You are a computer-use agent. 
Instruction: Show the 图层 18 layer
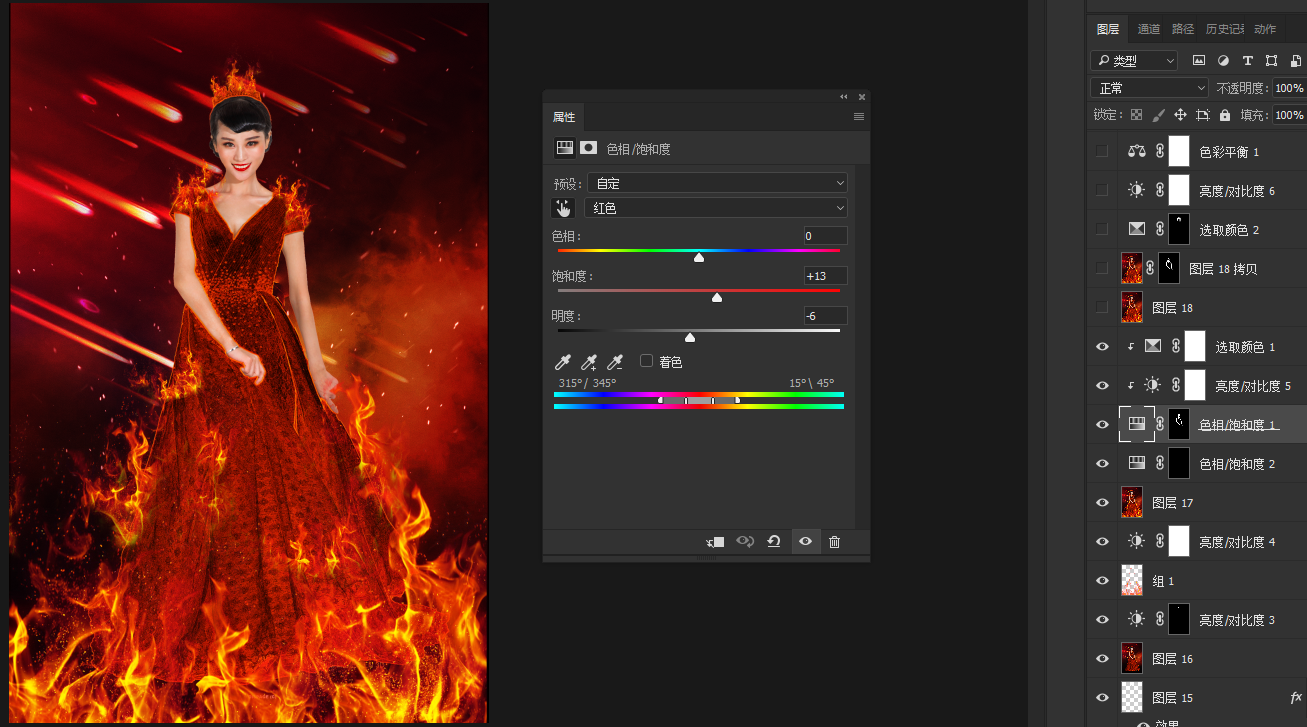click(1102, 307)
